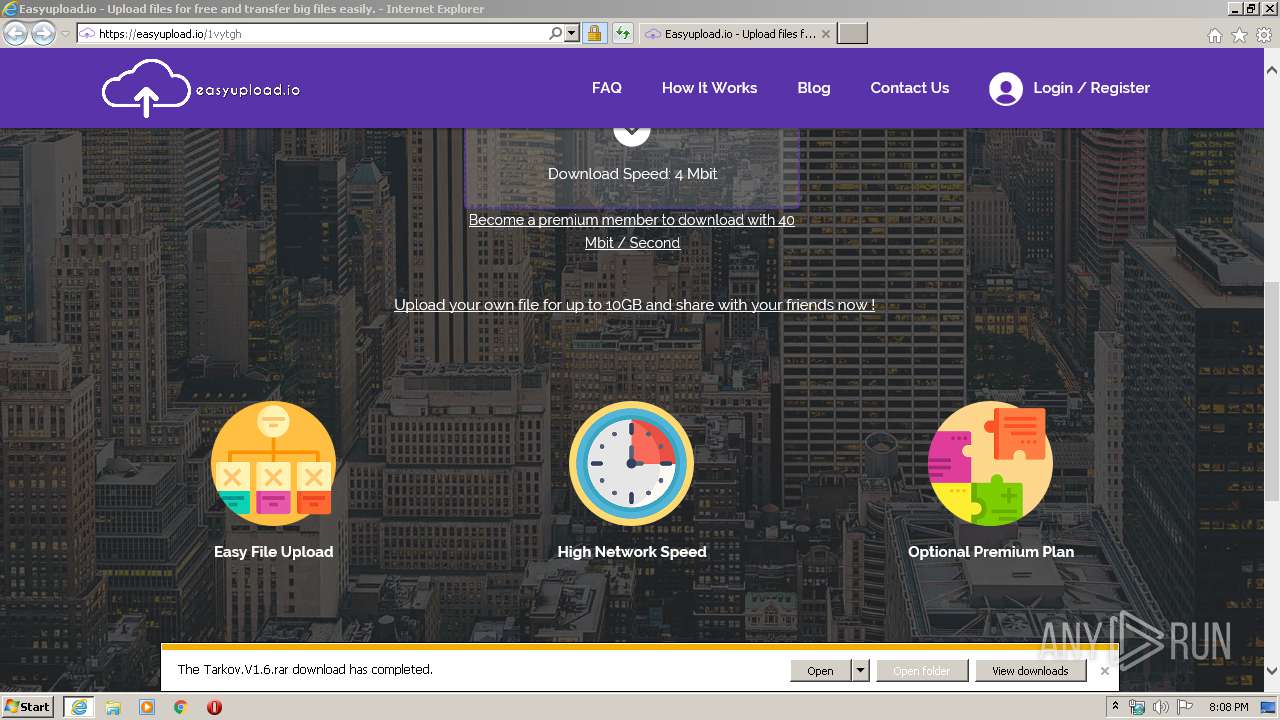
Task: Click the page scrollbar up arrow
Action: (x=1272, y=71)
